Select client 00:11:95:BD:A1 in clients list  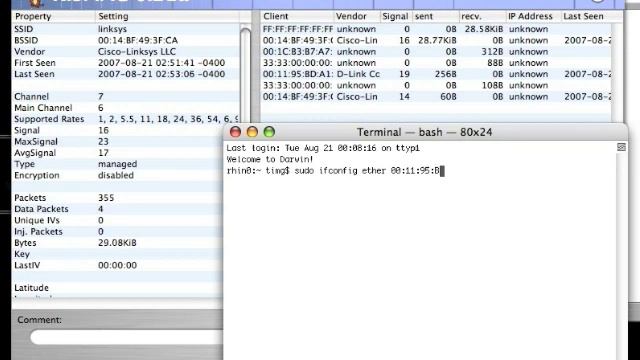(298, 74)
